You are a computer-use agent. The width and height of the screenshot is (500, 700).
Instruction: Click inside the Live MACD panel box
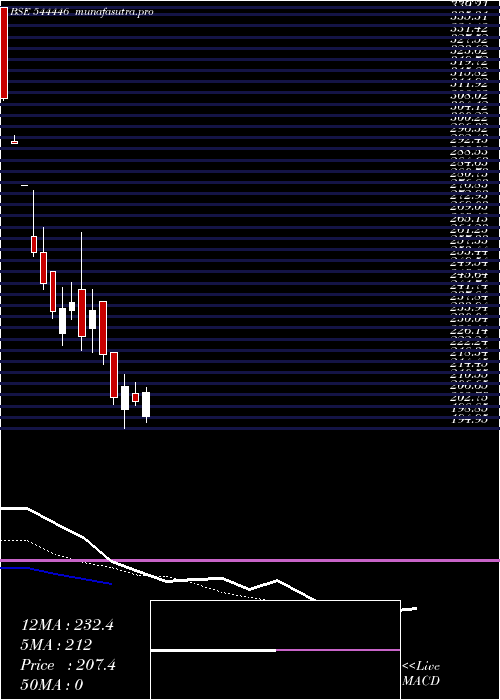pyautogui.click(x=275, y=650)
